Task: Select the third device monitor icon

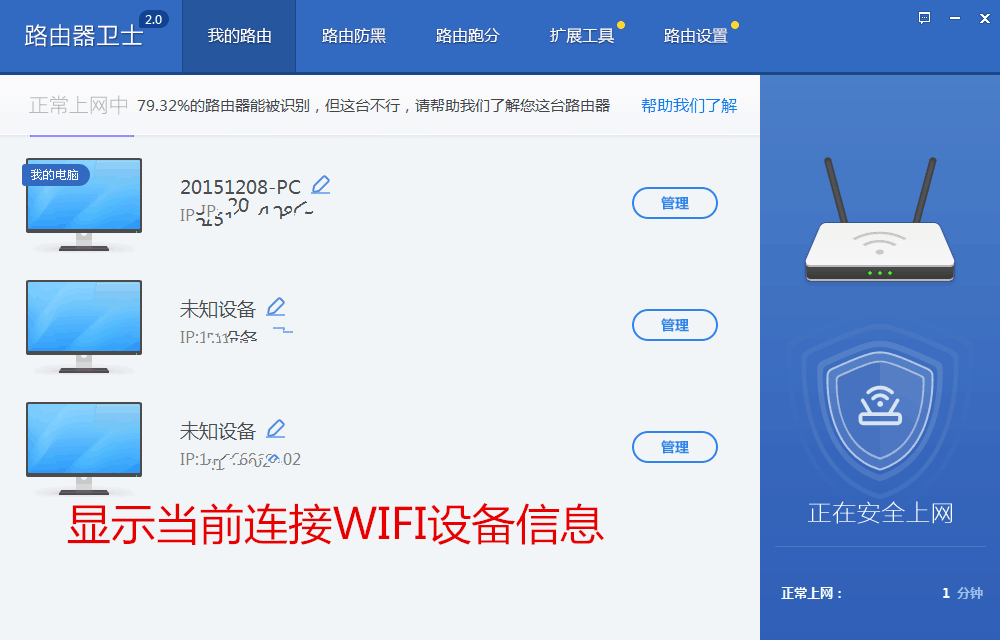Action: pos(84,448)
